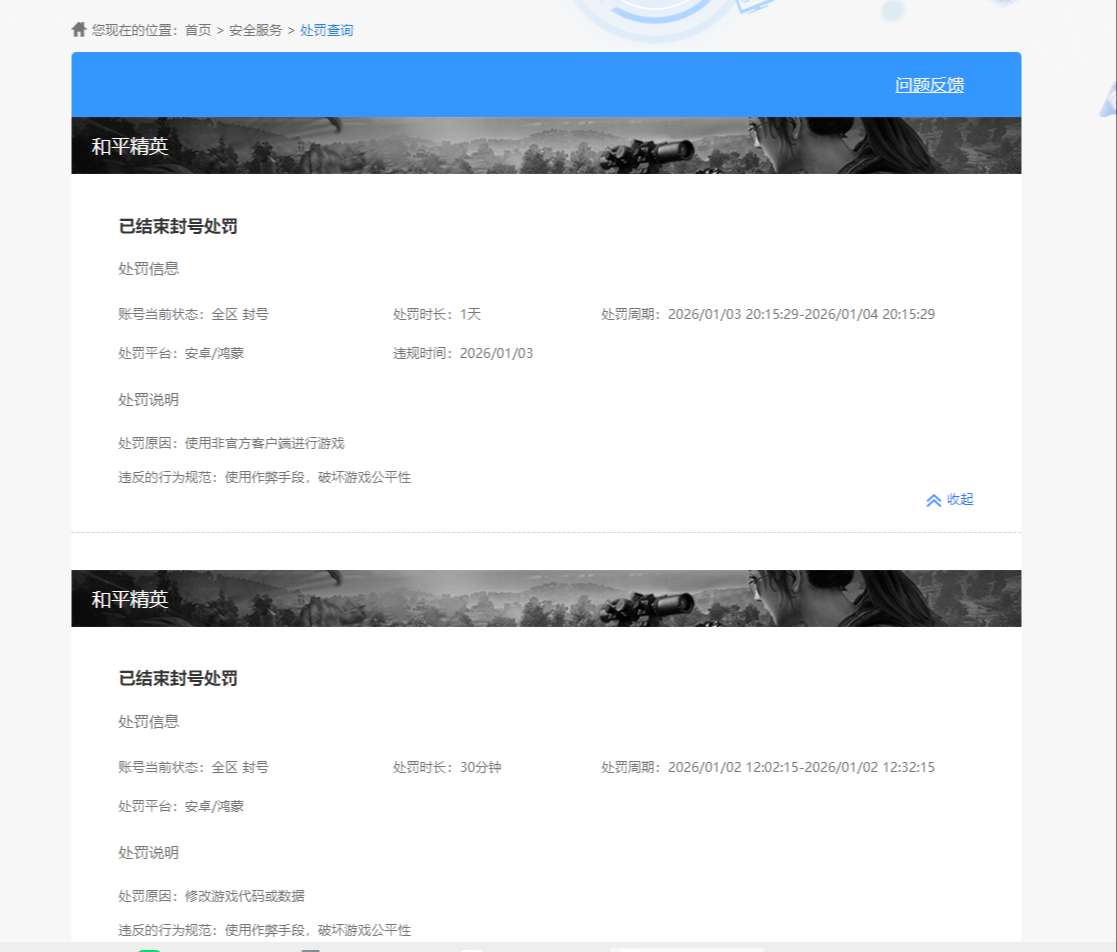
Task: Go to 安全服务 breadcrumb link
Action: pyautogui.click(x=255, y=30)
